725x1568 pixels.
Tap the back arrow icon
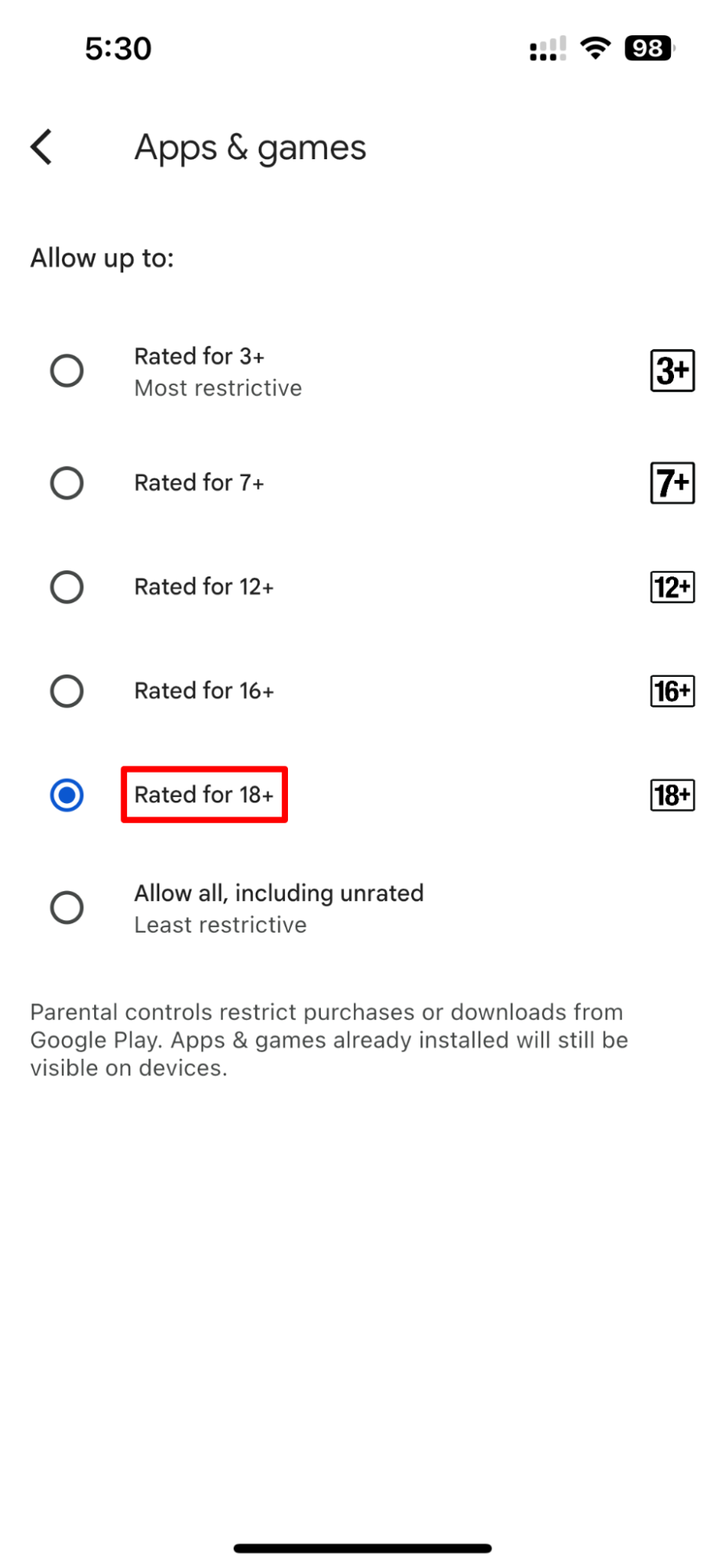(x=41, y=147)
